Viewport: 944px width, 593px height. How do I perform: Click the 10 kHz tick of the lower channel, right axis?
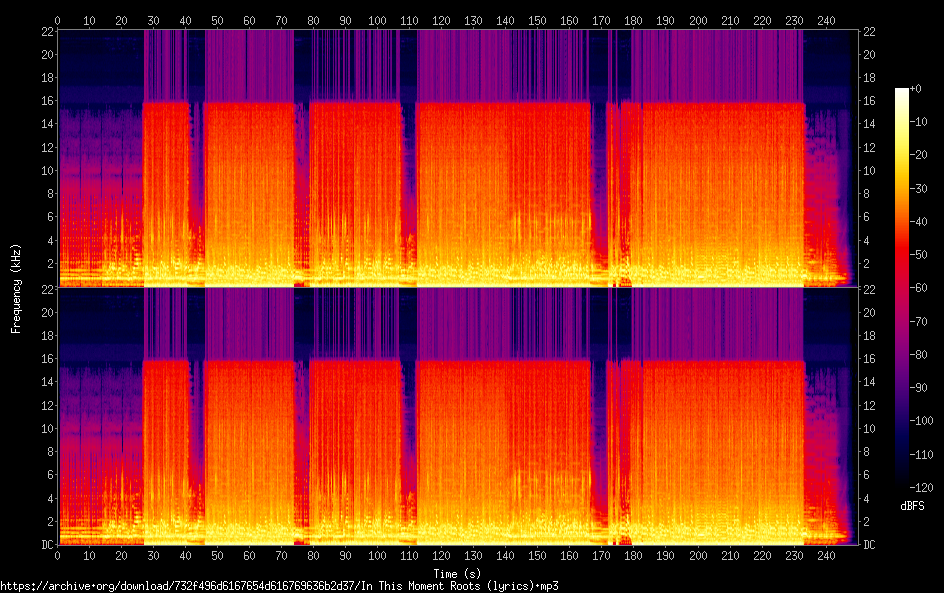coord(869,428)
